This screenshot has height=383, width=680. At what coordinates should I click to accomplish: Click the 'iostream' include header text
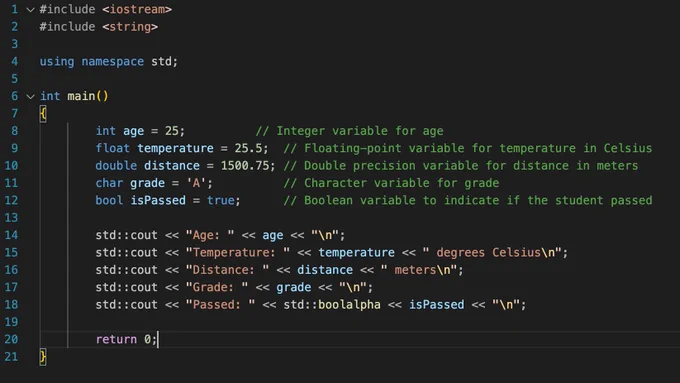(x=137, y=9)
